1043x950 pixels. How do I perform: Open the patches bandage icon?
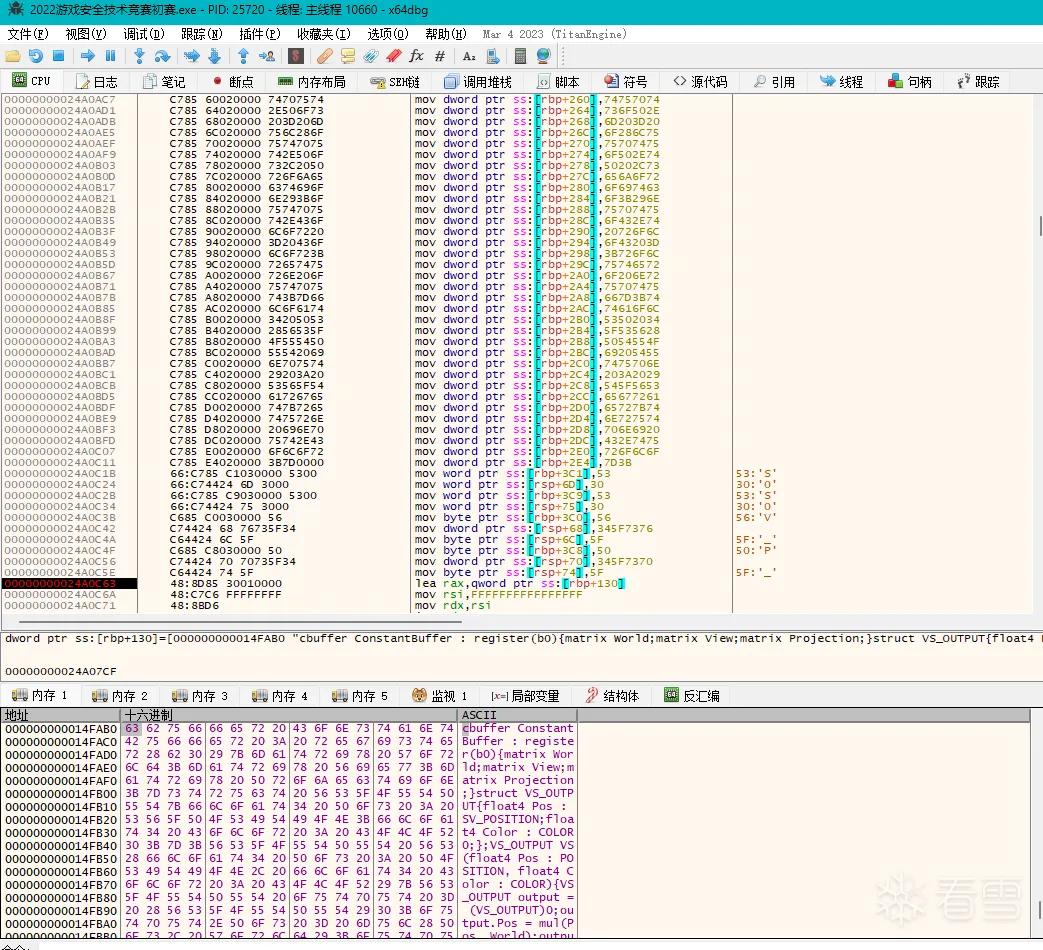[x=325, y=56]
